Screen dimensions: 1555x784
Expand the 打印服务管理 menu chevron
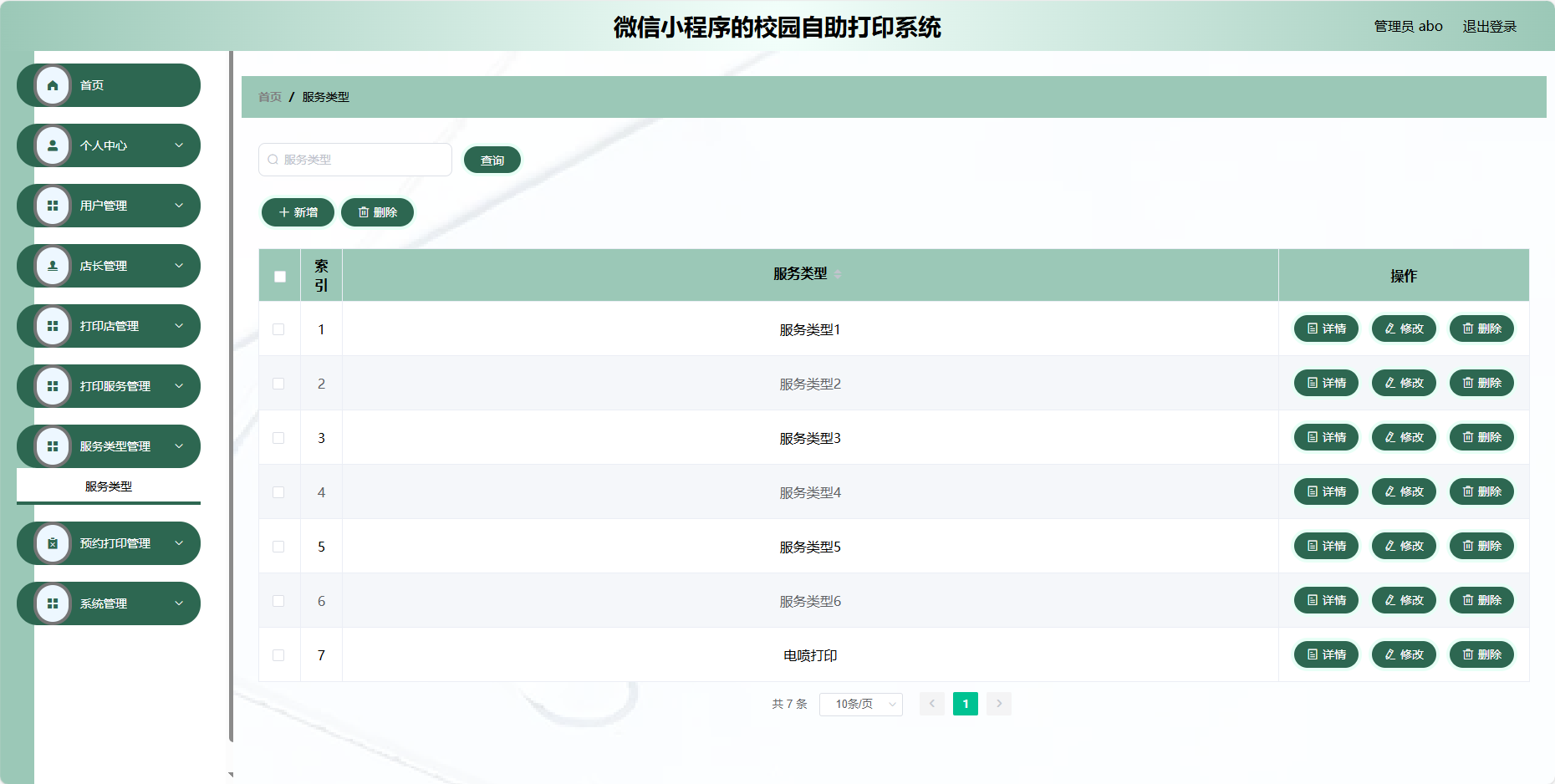click(x=179, y=386)
